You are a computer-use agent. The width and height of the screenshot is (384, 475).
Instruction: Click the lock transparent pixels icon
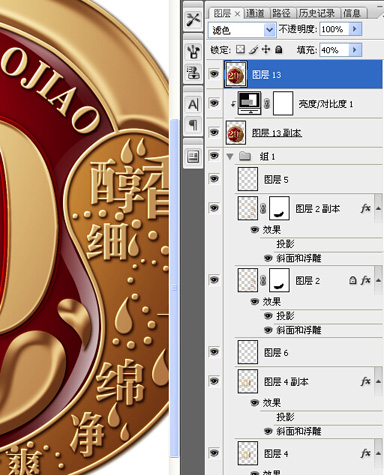pyautogui.click(x=240, y=50)
